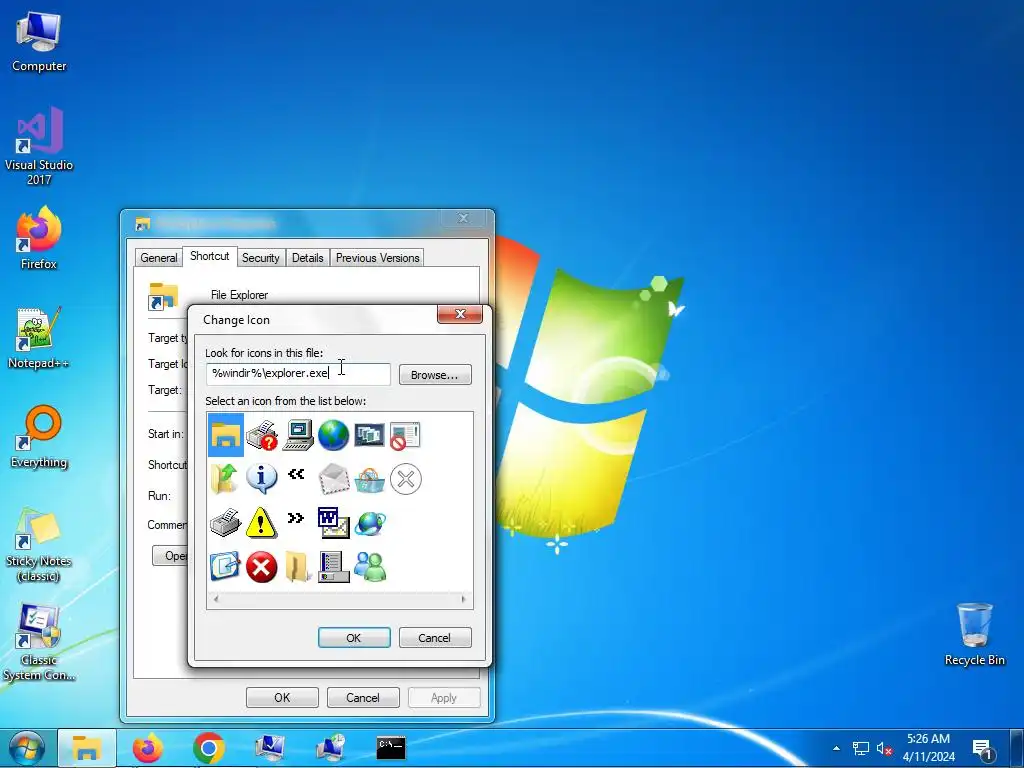Select Classic System Control desktop shortcut
This screenshot has height=768, width=1024.
(39, 643)
